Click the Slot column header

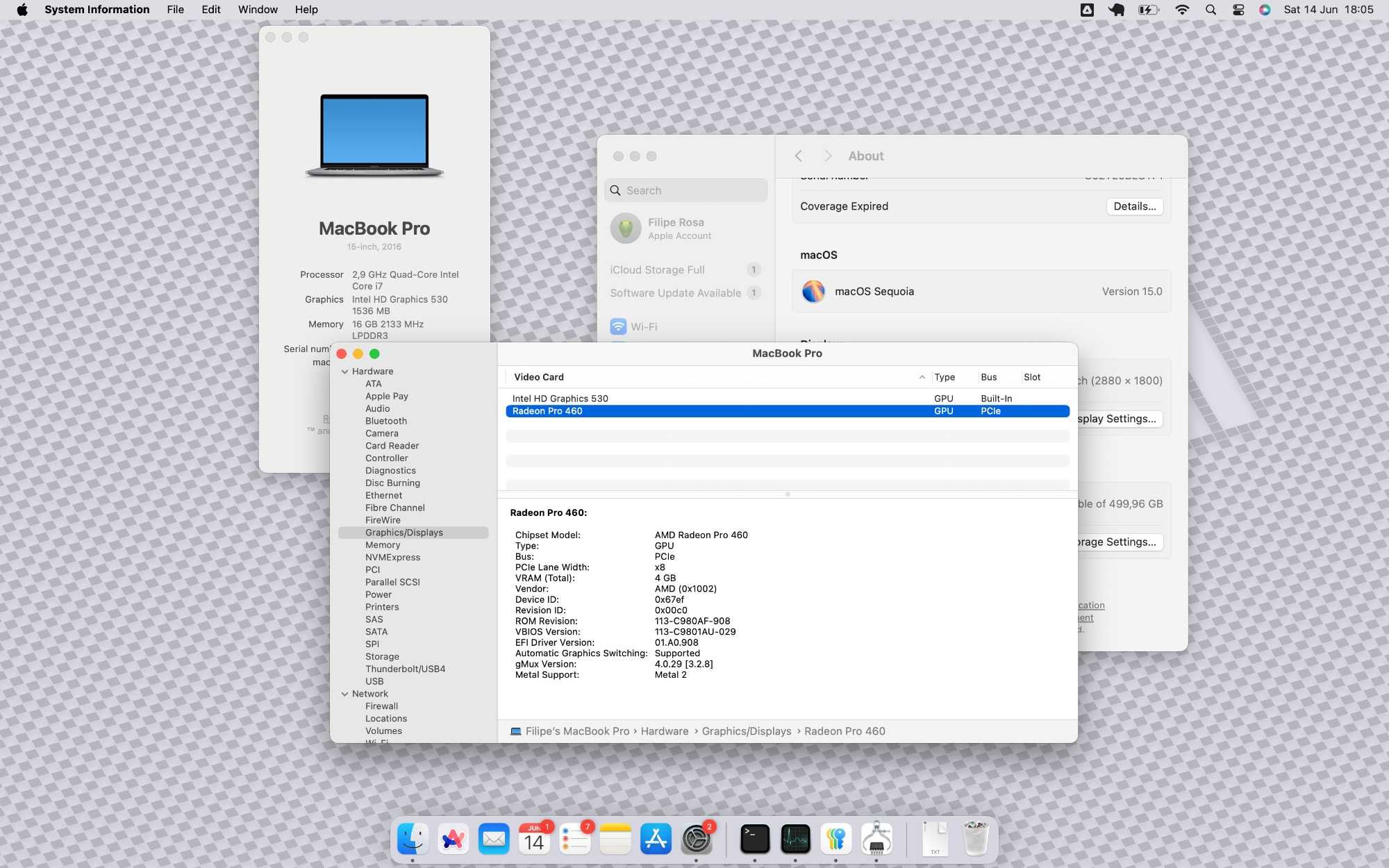point(1032,377)
